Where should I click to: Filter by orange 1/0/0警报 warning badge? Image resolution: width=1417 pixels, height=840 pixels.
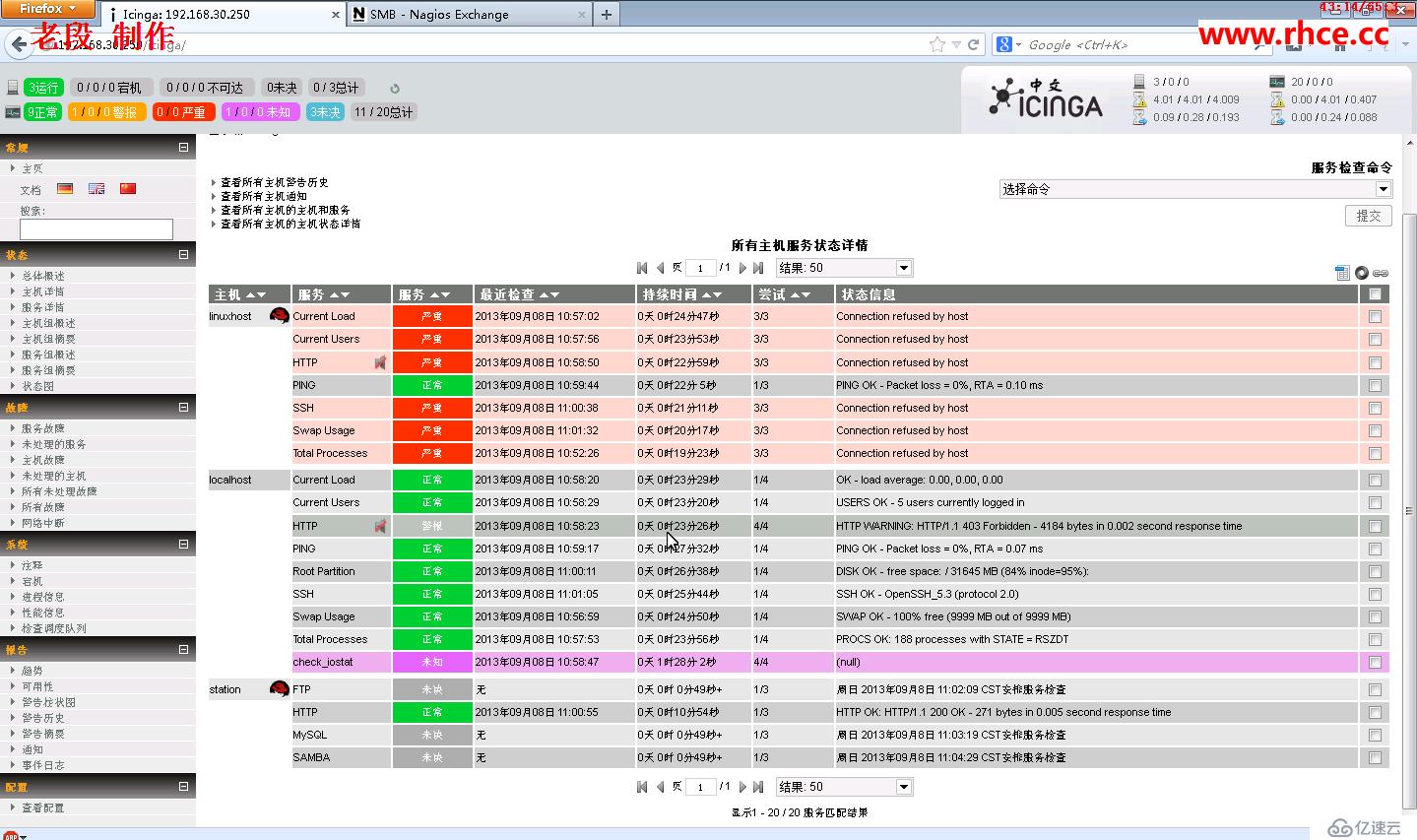(106, 112)
